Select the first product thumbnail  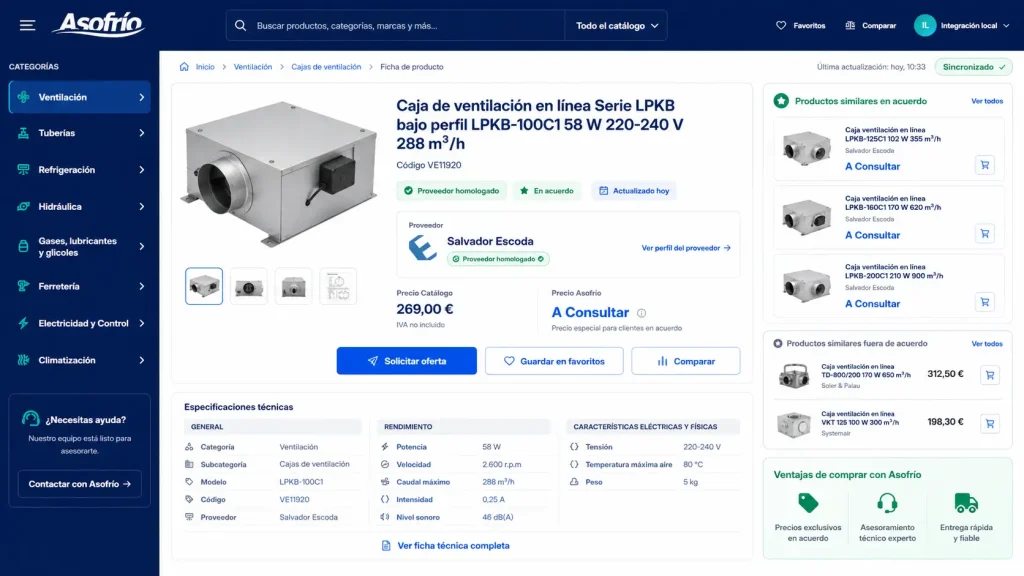pyautogui.click(x=204, y=286)
